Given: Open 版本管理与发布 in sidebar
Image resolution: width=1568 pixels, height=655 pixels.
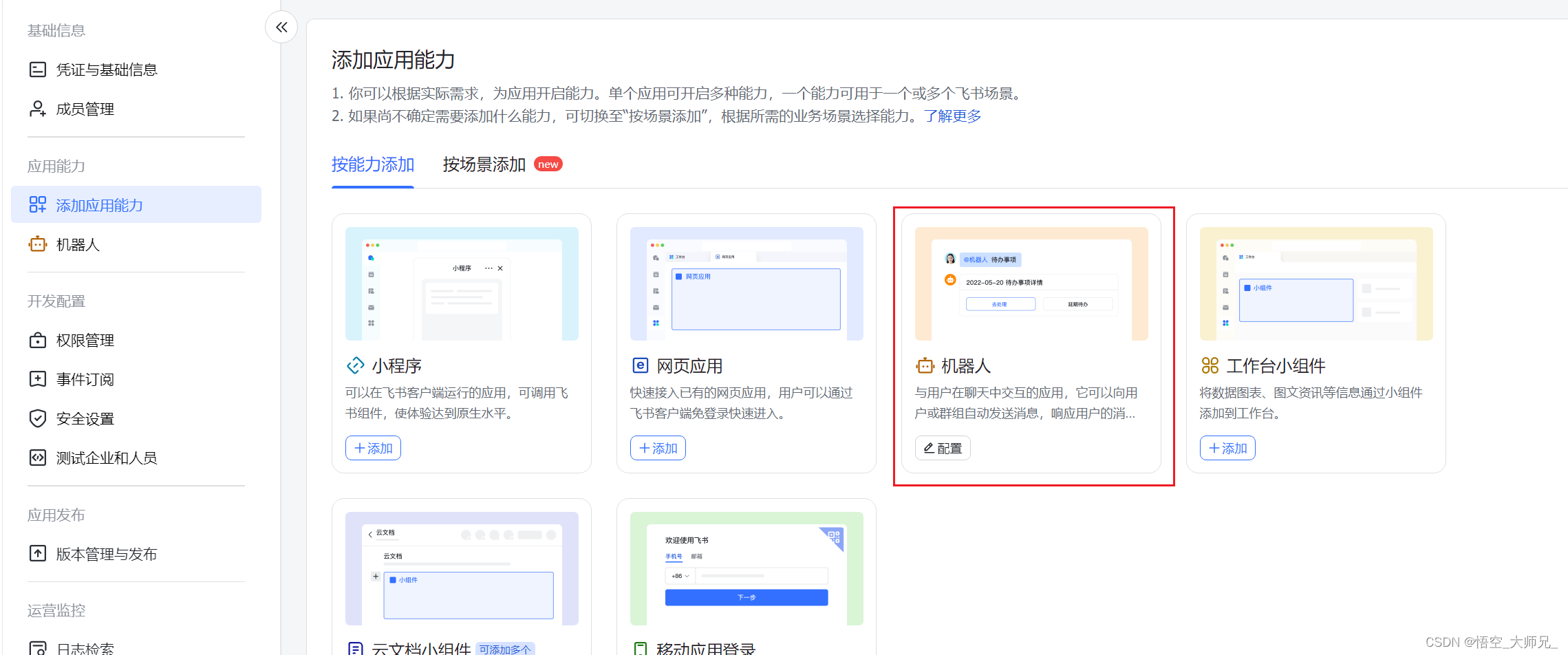Looking at the screenshot, I should coord(136,553).
